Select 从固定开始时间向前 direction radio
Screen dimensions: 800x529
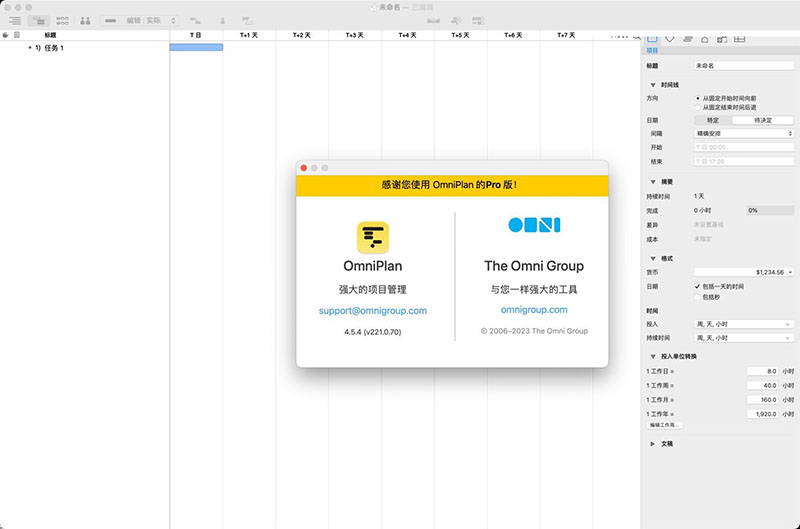pos(698,98)
